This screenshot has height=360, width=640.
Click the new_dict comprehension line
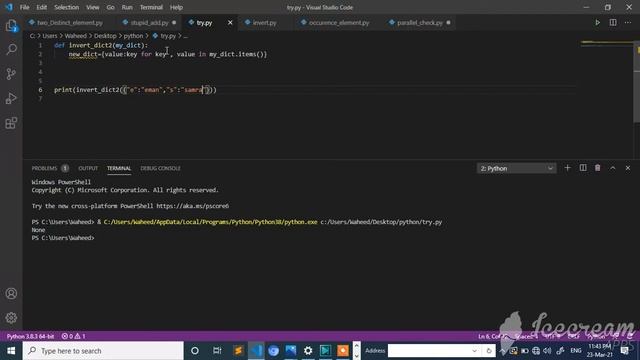[168, 54]
